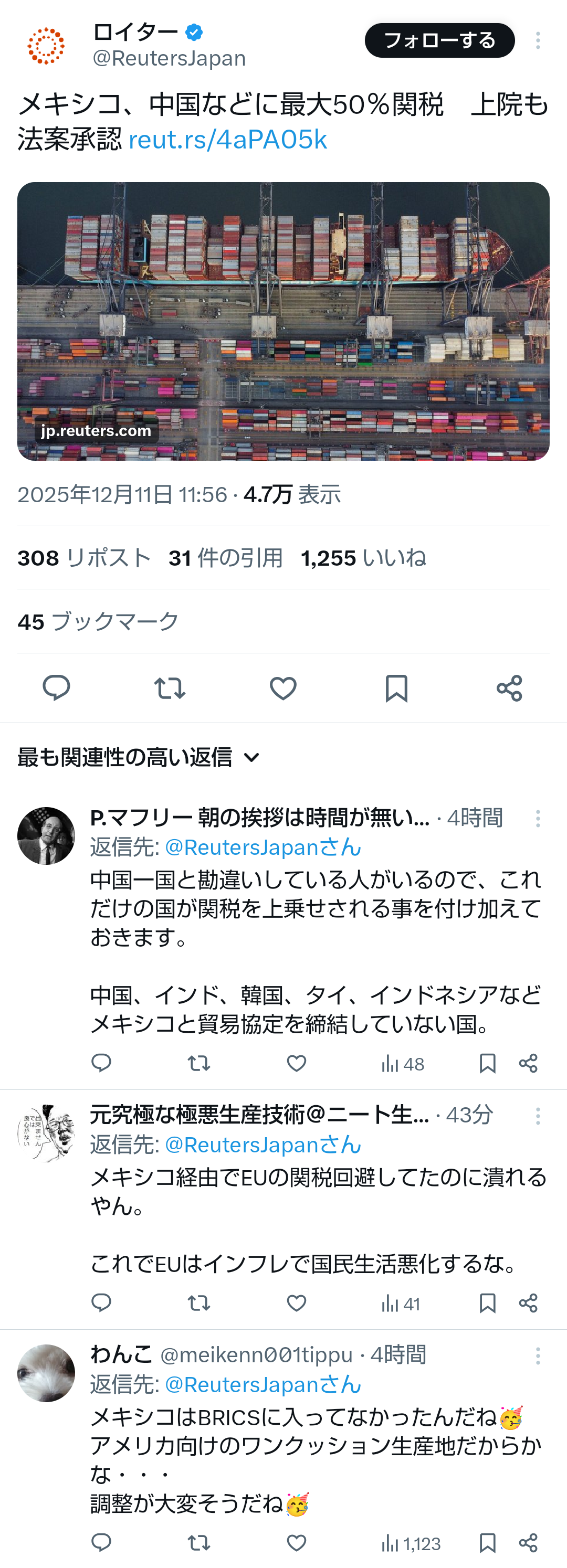Bookmark the main Reuters post
The image size is (567, 1568).
pyautogui.click(x=396, y=688)
